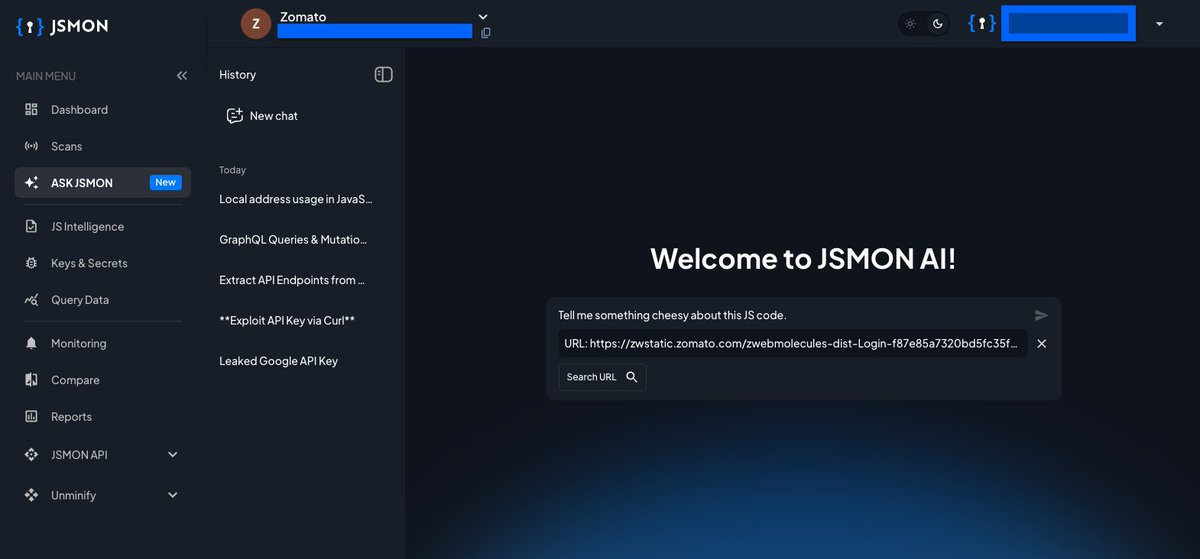Click the Dashboard grid icon
Image resolution: width=1200 pixels, height=559 pixels.
31,110
